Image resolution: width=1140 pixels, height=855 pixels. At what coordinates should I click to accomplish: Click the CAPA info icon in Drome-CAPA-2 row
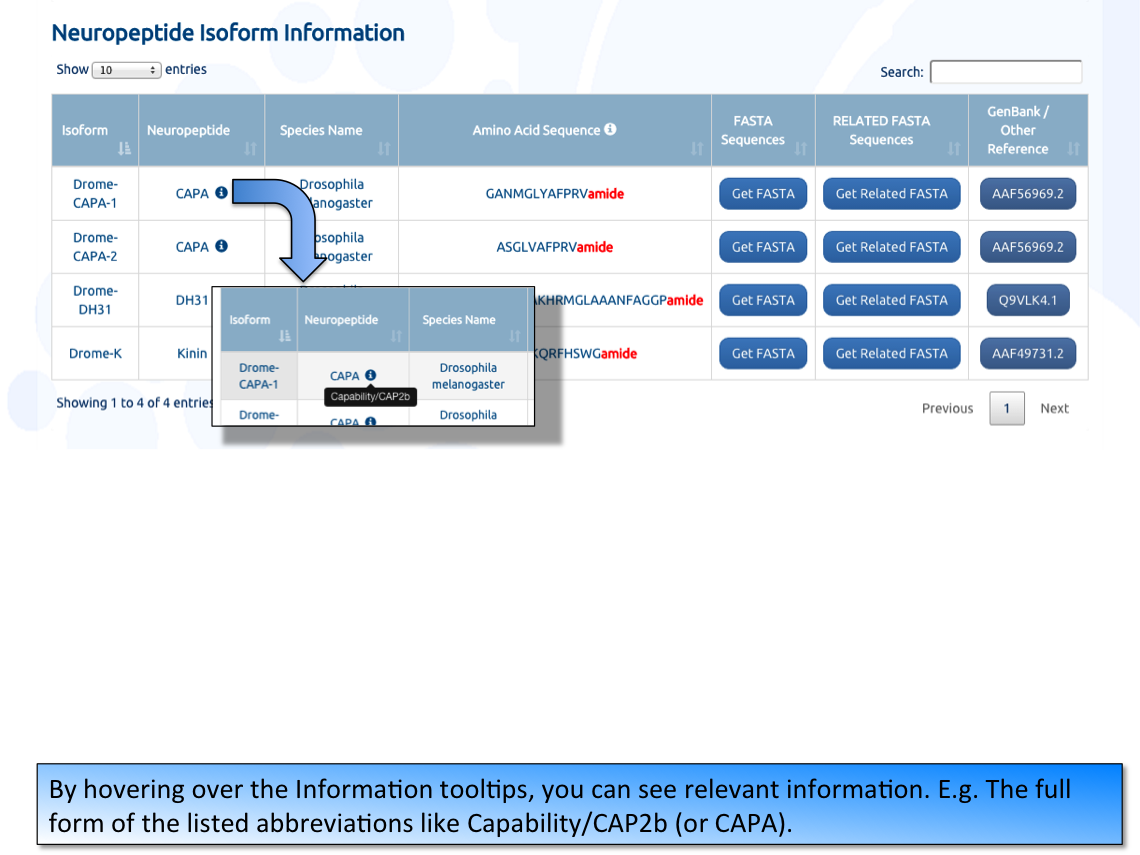221,246
